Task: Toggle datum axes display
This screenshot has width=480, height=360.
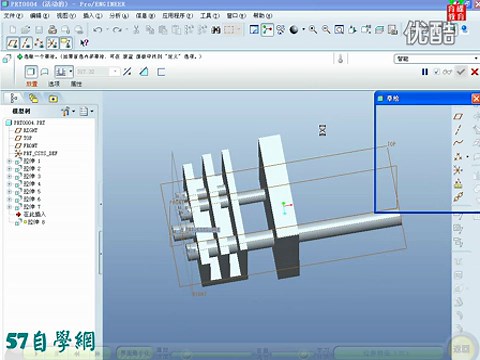Action: (26, 43)
